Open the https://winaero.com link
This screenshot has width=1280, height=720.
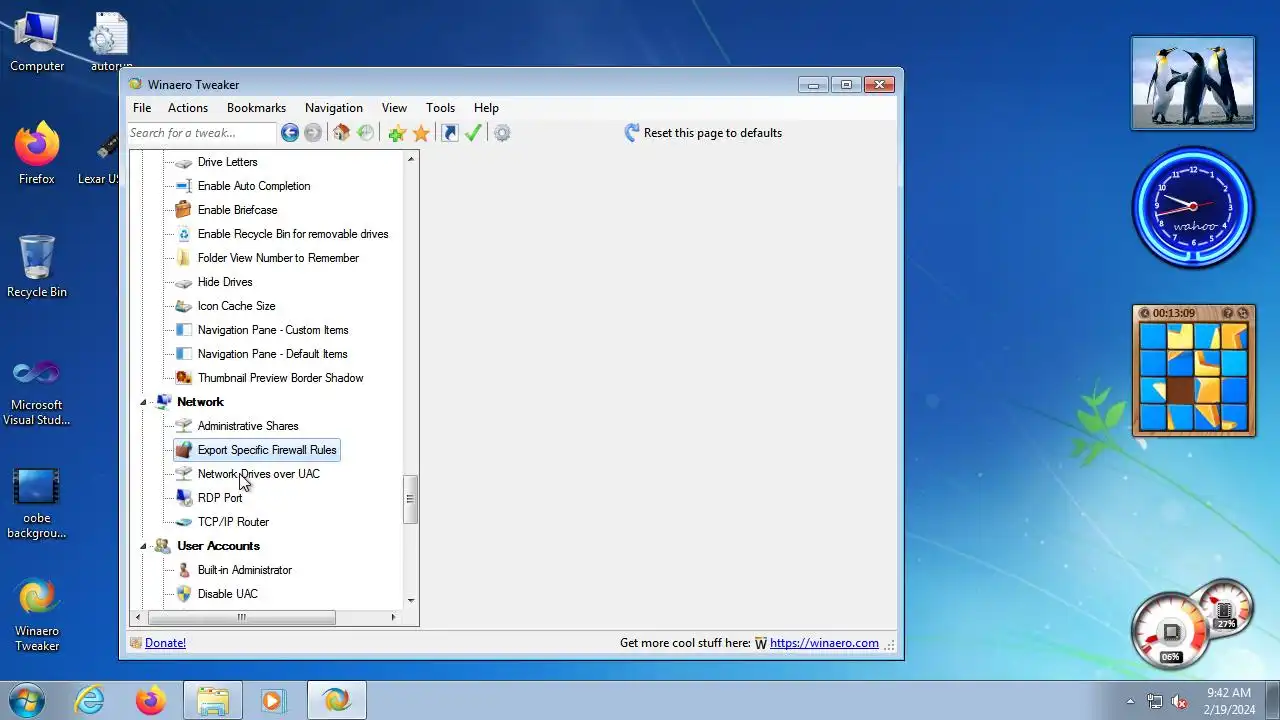(824, 643)
